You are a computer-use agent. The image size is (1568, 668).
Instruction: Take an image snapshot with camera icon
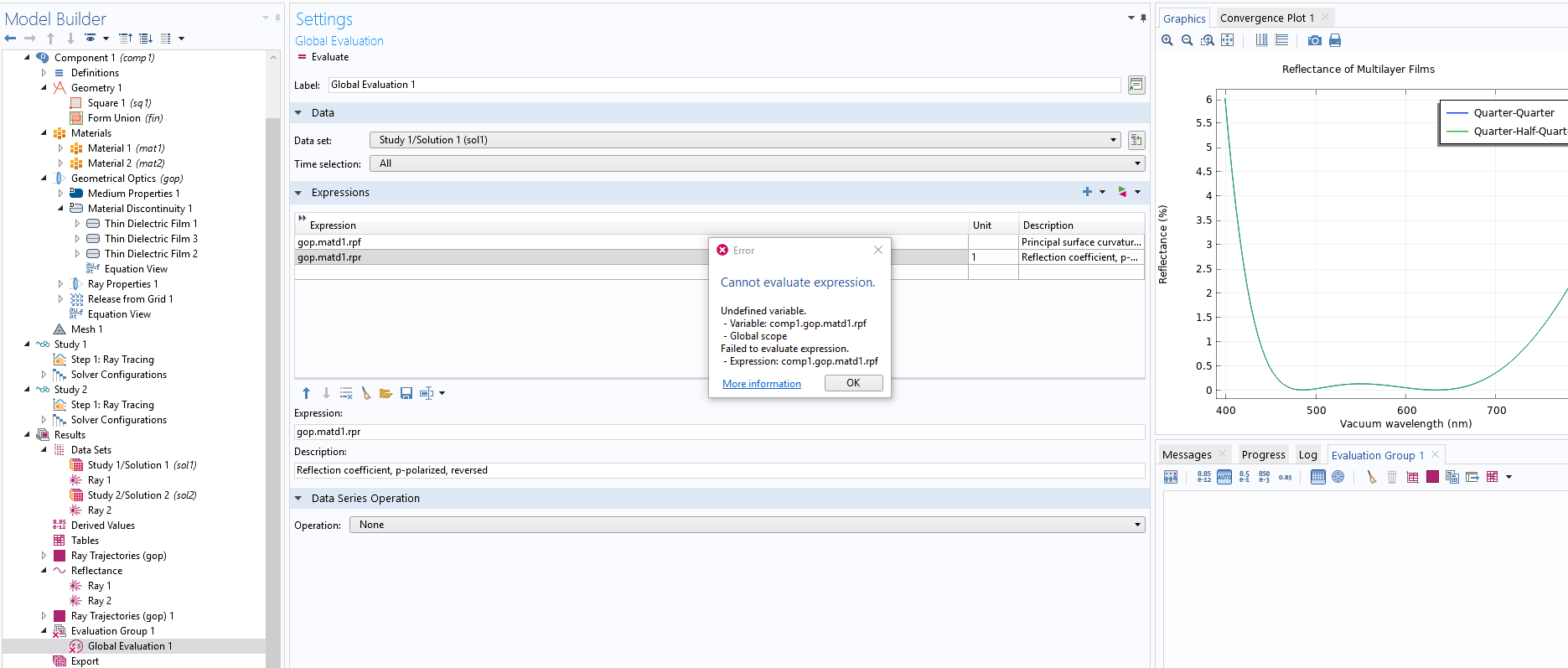coord(1314,40)
